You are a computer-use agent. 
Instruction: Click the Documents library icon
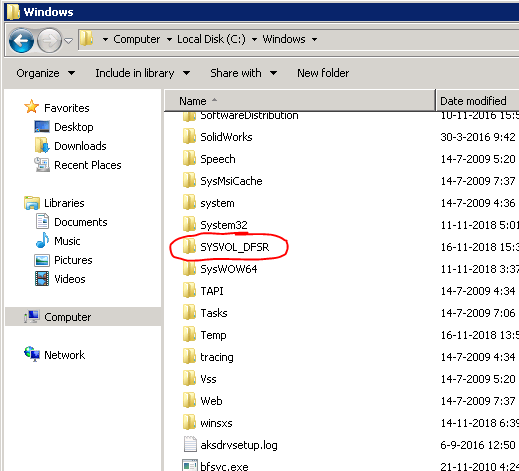42,222
